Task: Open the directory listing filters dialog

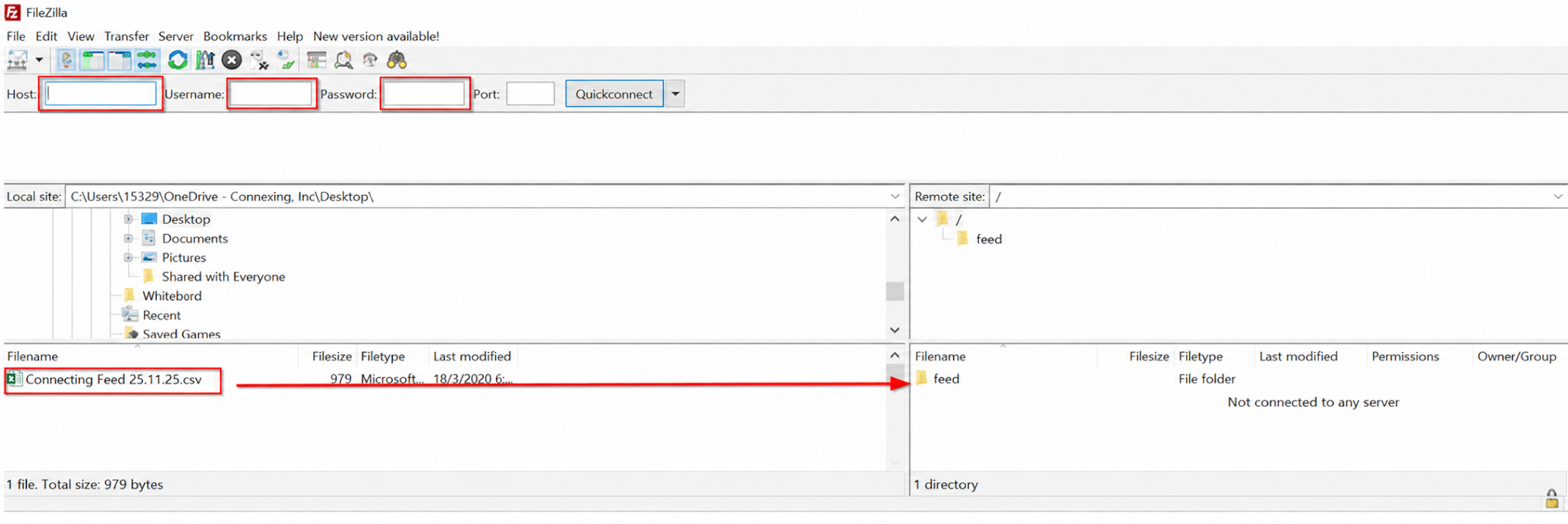Action: pyautogui.click(x=316, y=60)
